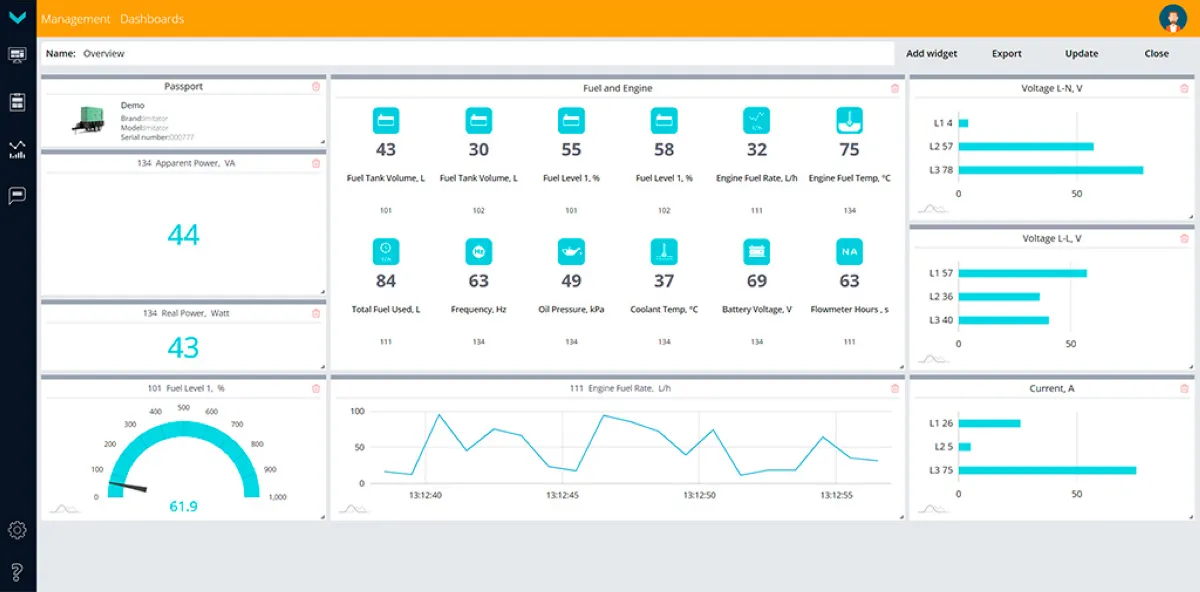Delete the Current, A widget

pos(1185,389)
